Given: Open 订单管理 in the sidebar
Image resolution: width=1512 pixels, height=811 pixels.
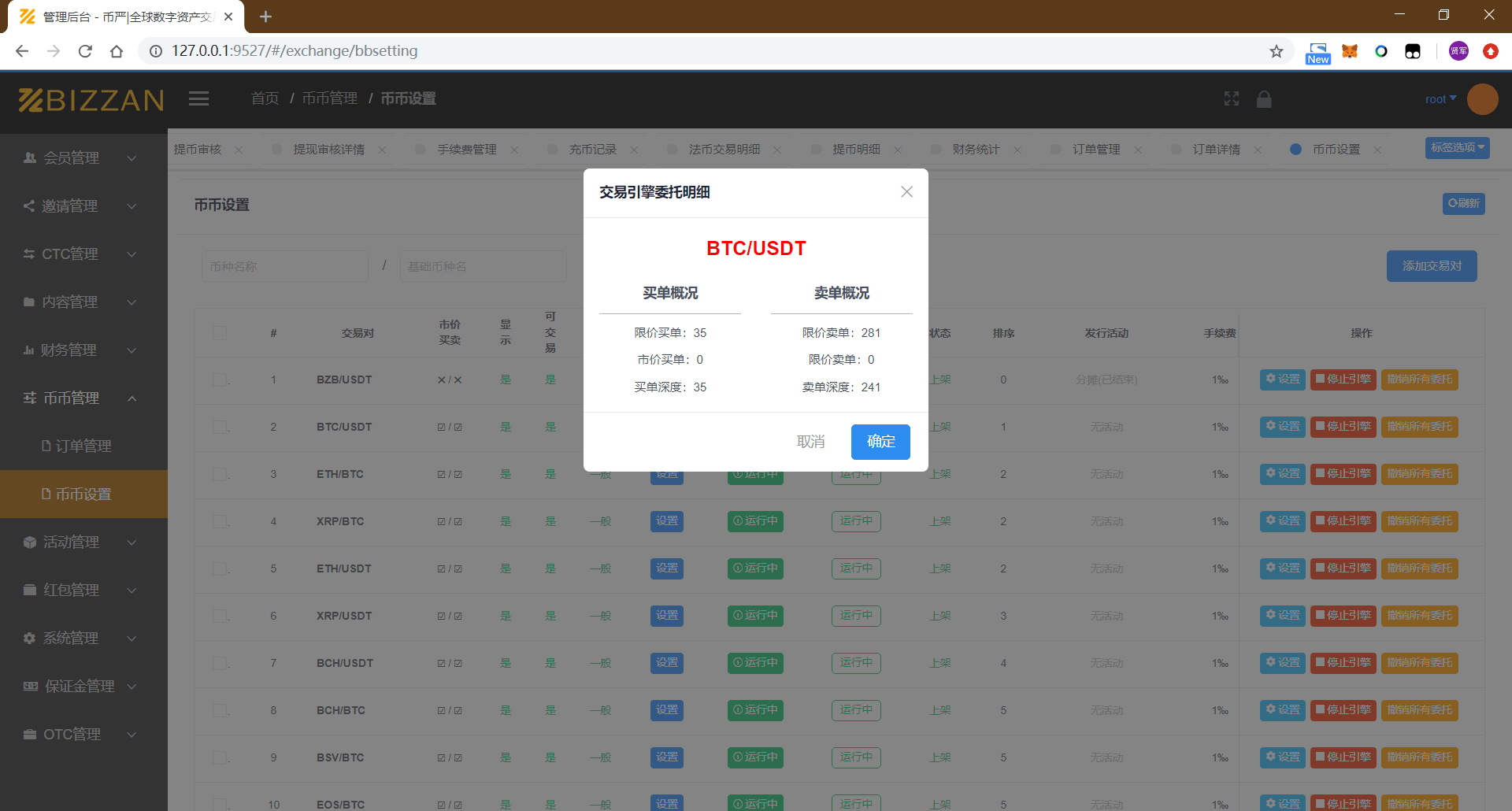Looking at the screenshot, I should [83, 446].
